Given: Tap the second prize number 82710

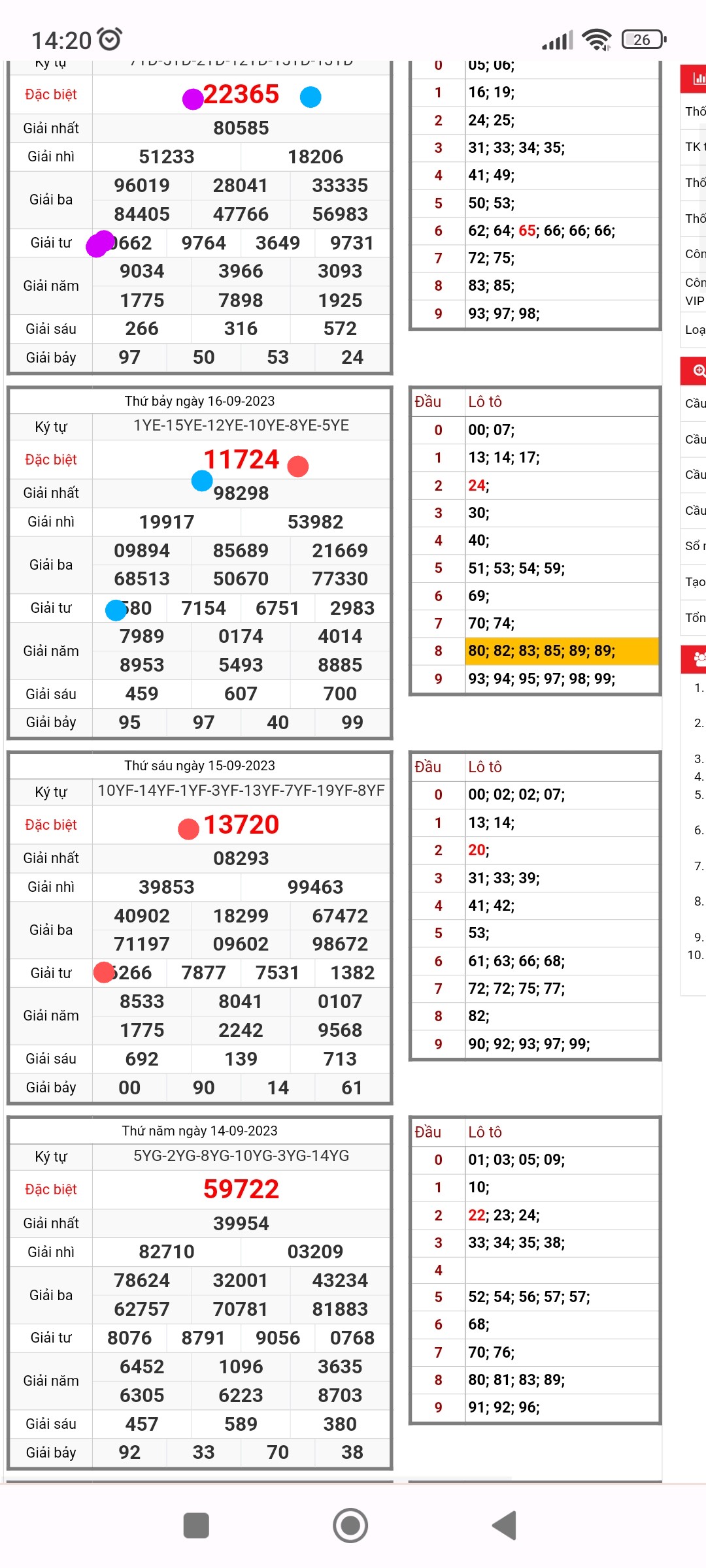Looking at the screenshot, I should tap(167, 1252).
